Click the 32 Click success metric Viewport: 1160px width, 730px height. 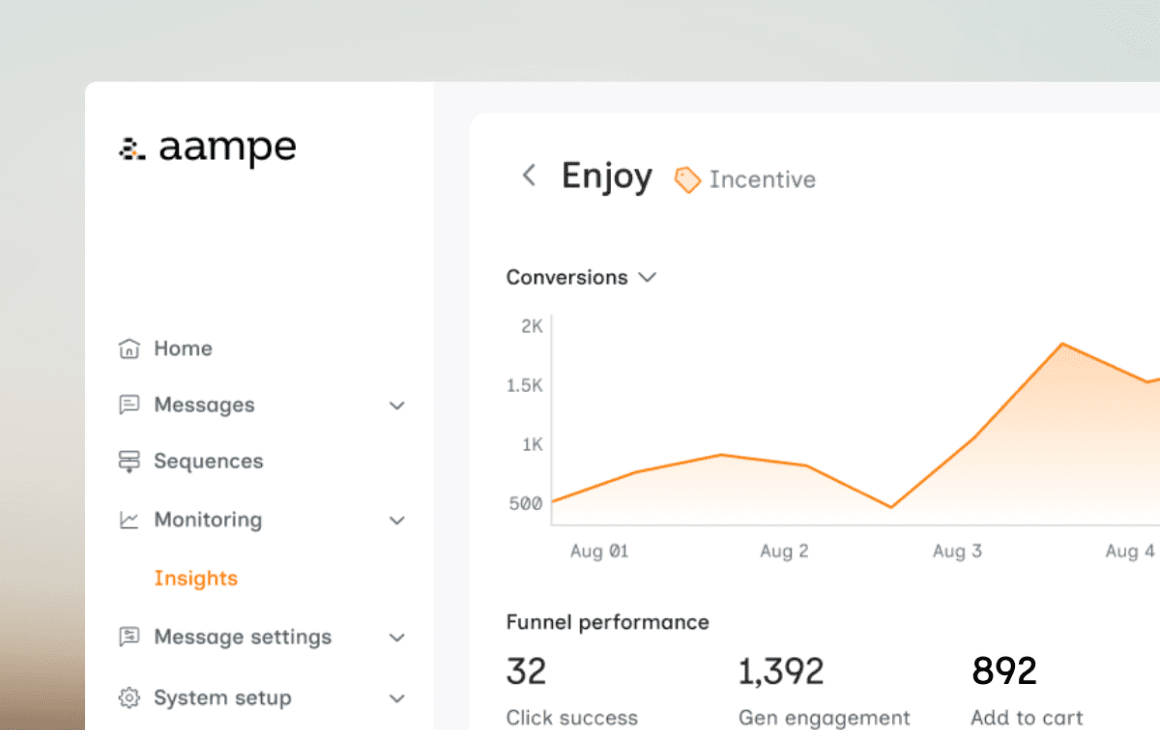coord(526,671)
